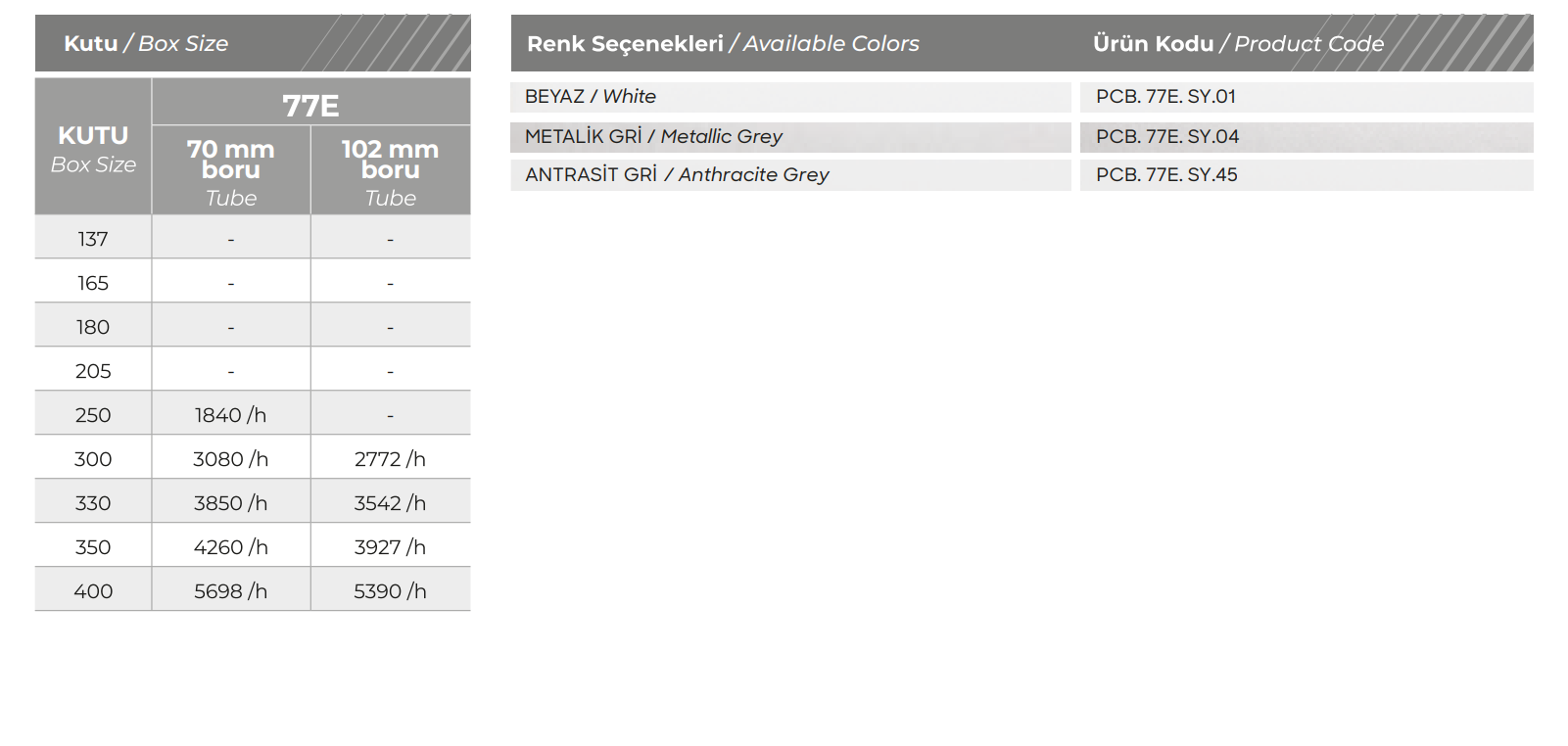
Task: Click the 70 mm boru Tube header
Action: pyautogui.click(x=231, y=170)
